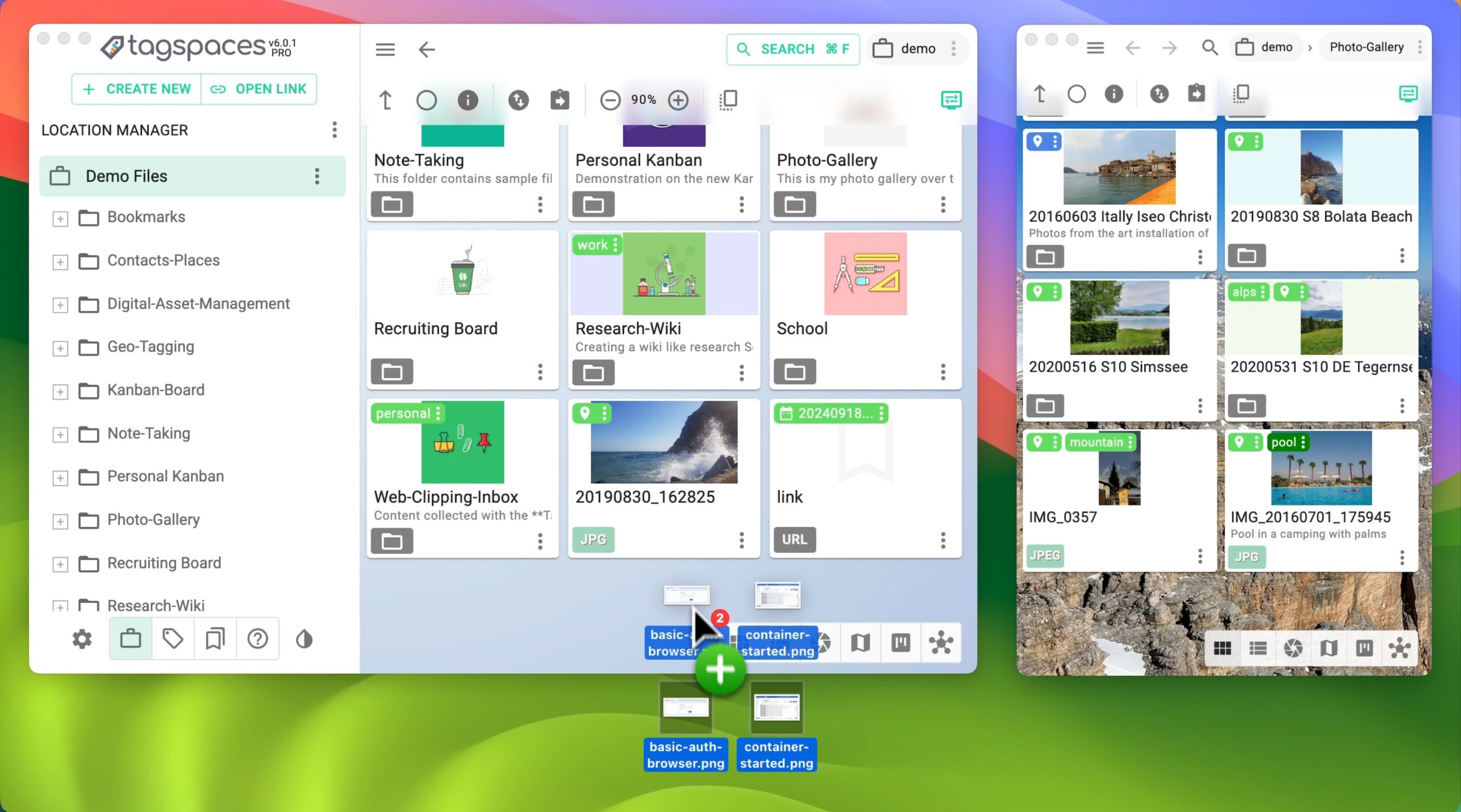Click the OPEN LINK button
Screen dimensions: 1461x812
click(259, 89)
